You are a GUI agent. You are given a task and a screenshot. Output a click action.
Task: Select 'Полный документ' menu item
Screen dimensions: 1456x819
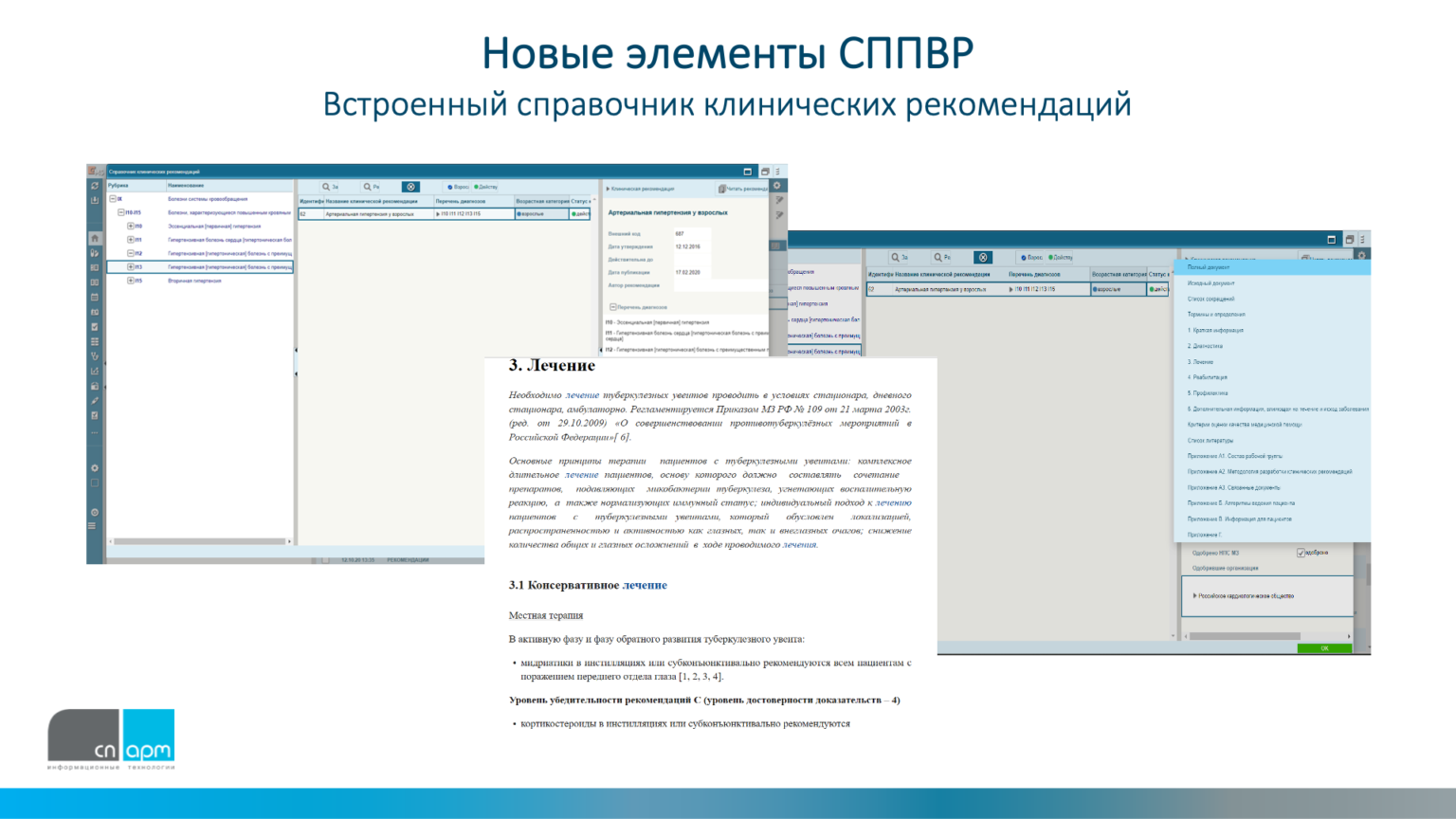[1272, 267]
